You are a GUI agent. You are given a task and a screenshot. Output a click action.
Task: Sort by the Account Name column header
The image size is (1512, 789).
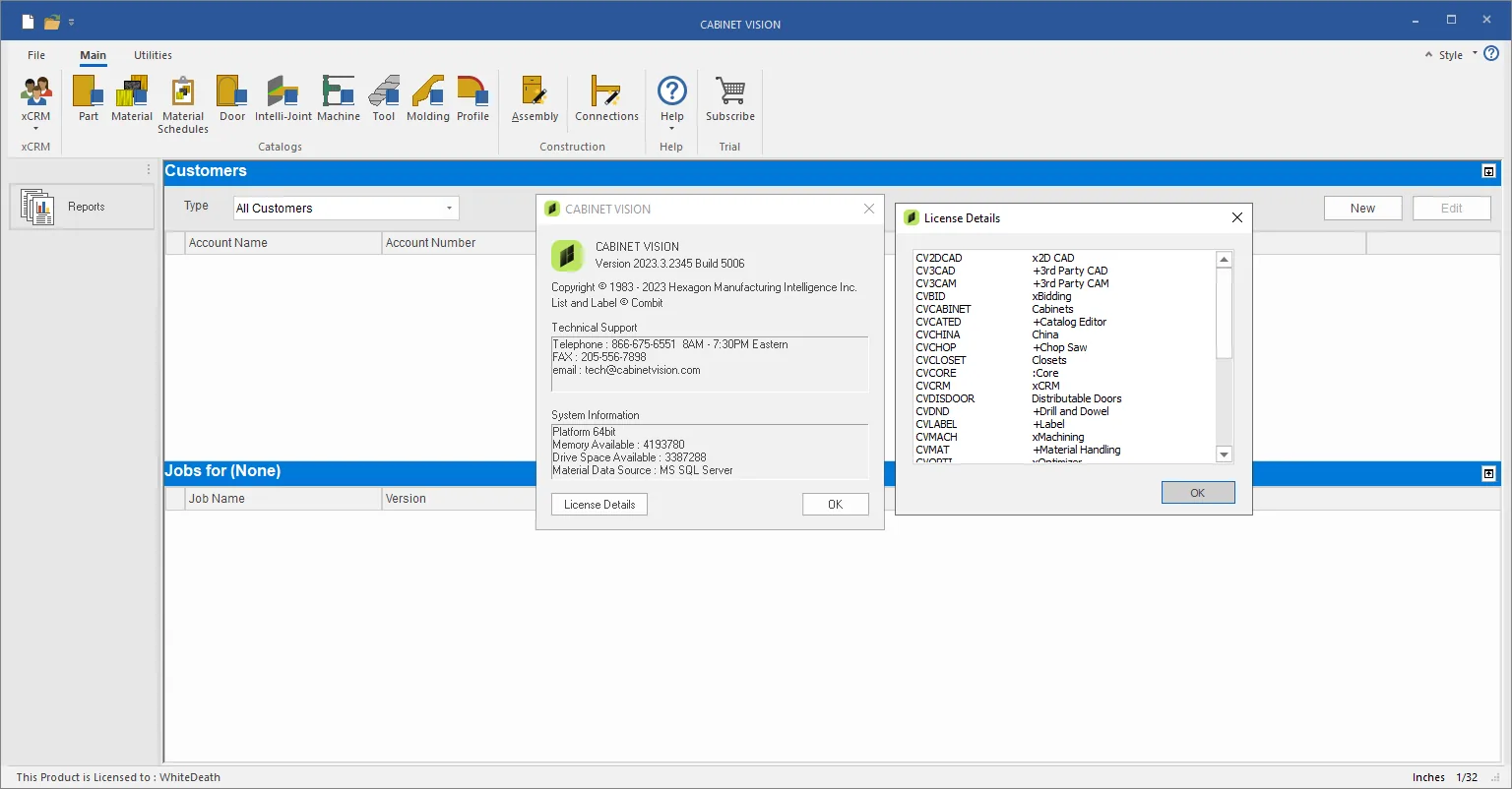[283, 243]
